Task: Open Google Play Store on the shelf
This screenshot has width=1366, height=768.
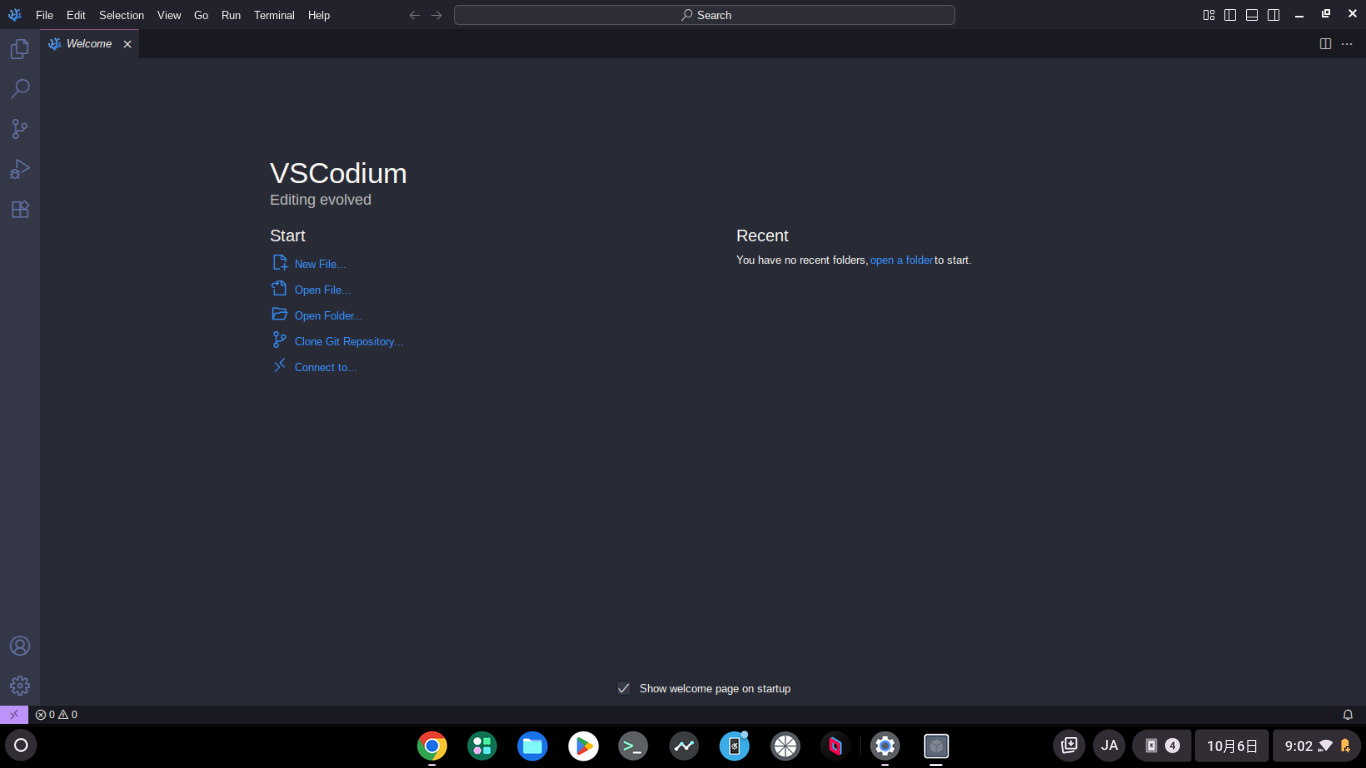Action: click(583, 746)
